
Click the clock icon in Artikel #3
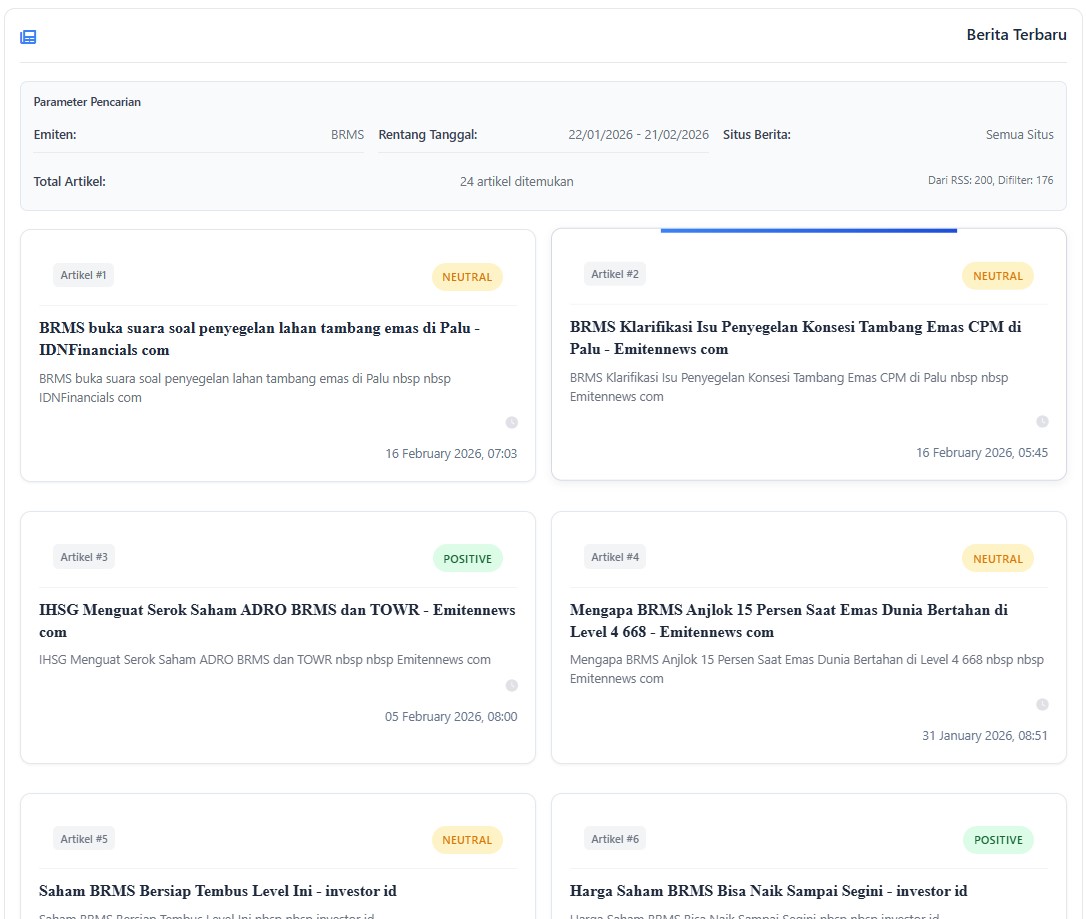click(x=512, y=686)
